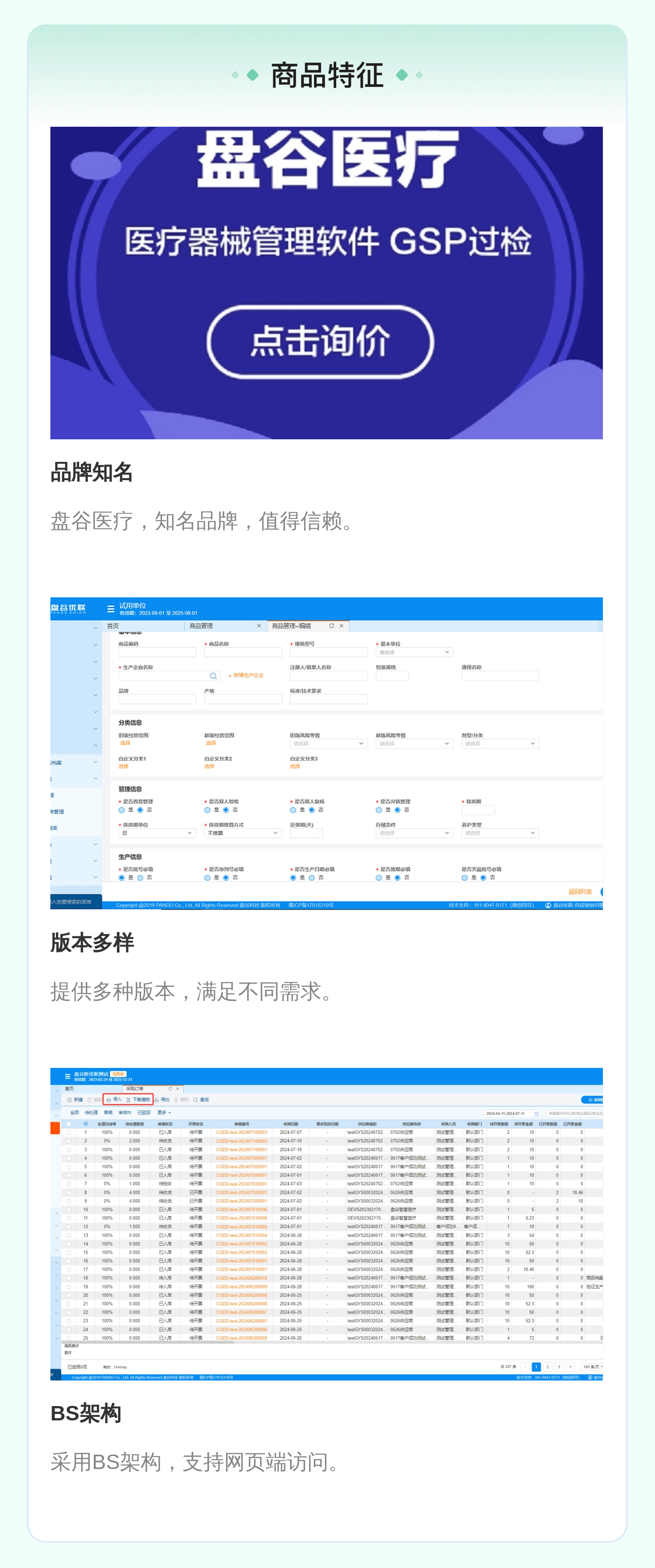Select the 已驳回 filter tab
Viewport: 655px width, 1568px height.
144,1113
